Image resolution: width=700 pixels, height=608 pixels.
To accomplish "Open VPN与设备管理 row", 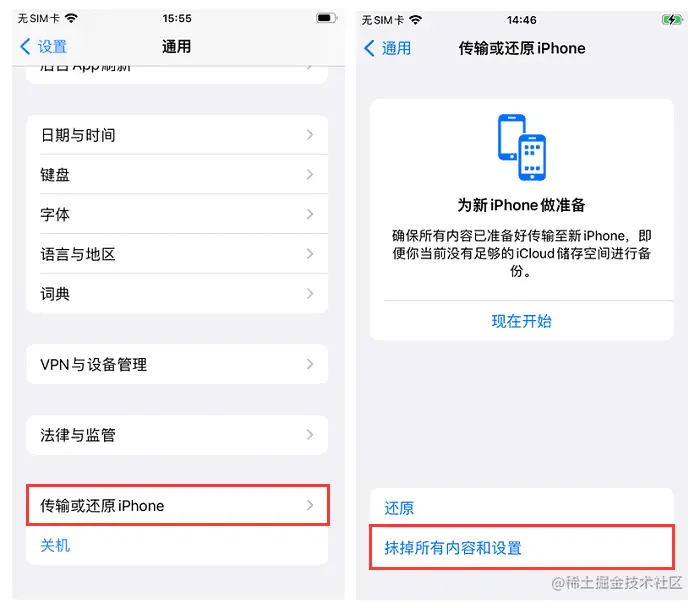I will 177,364.
